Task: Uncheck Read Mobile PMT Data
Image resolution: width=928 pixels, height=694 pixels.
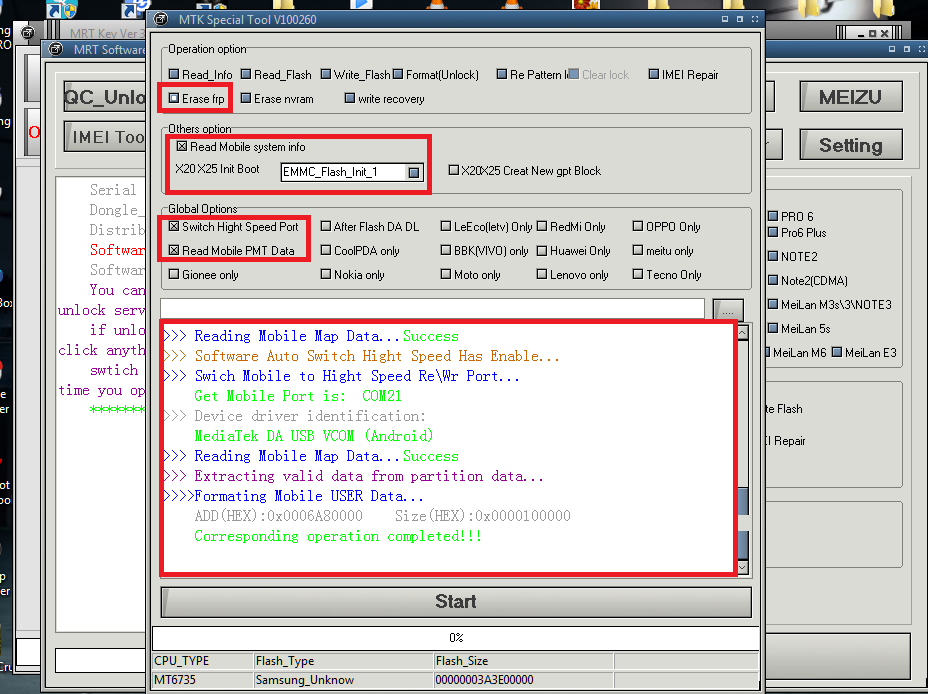Action: click(x=173, y=250)
